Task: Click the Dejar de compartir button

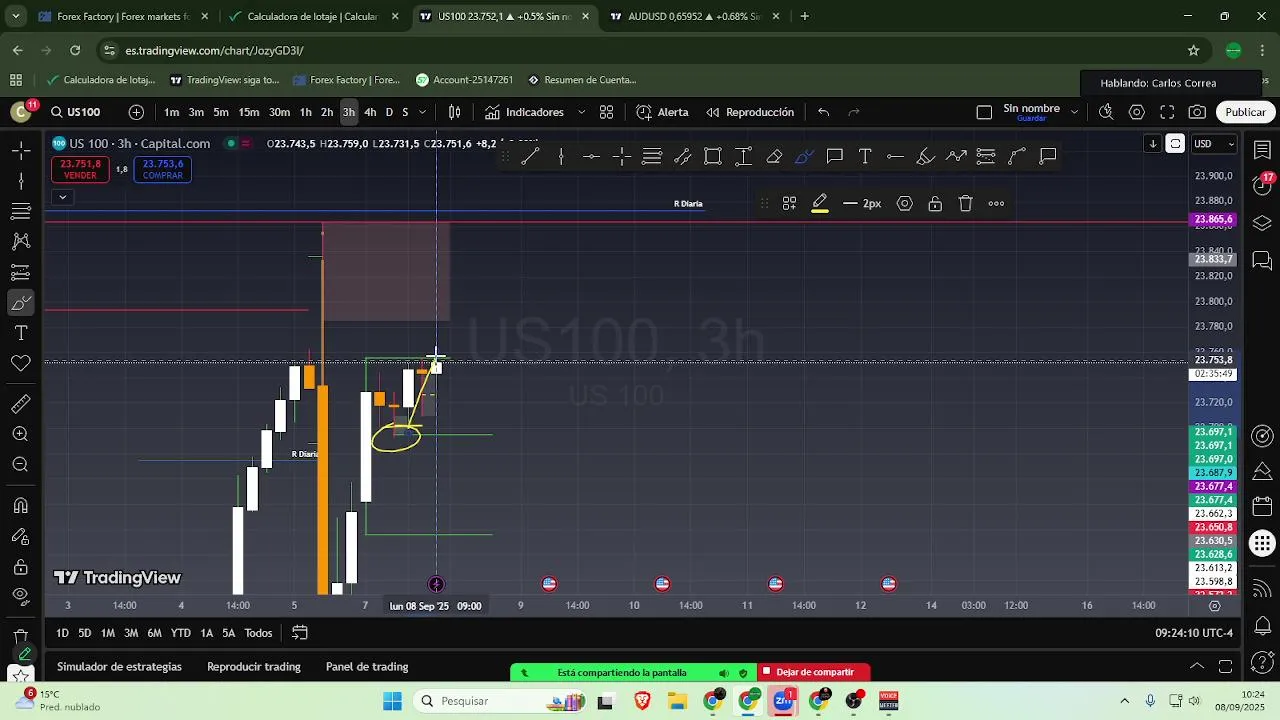Action: (813, 672)
